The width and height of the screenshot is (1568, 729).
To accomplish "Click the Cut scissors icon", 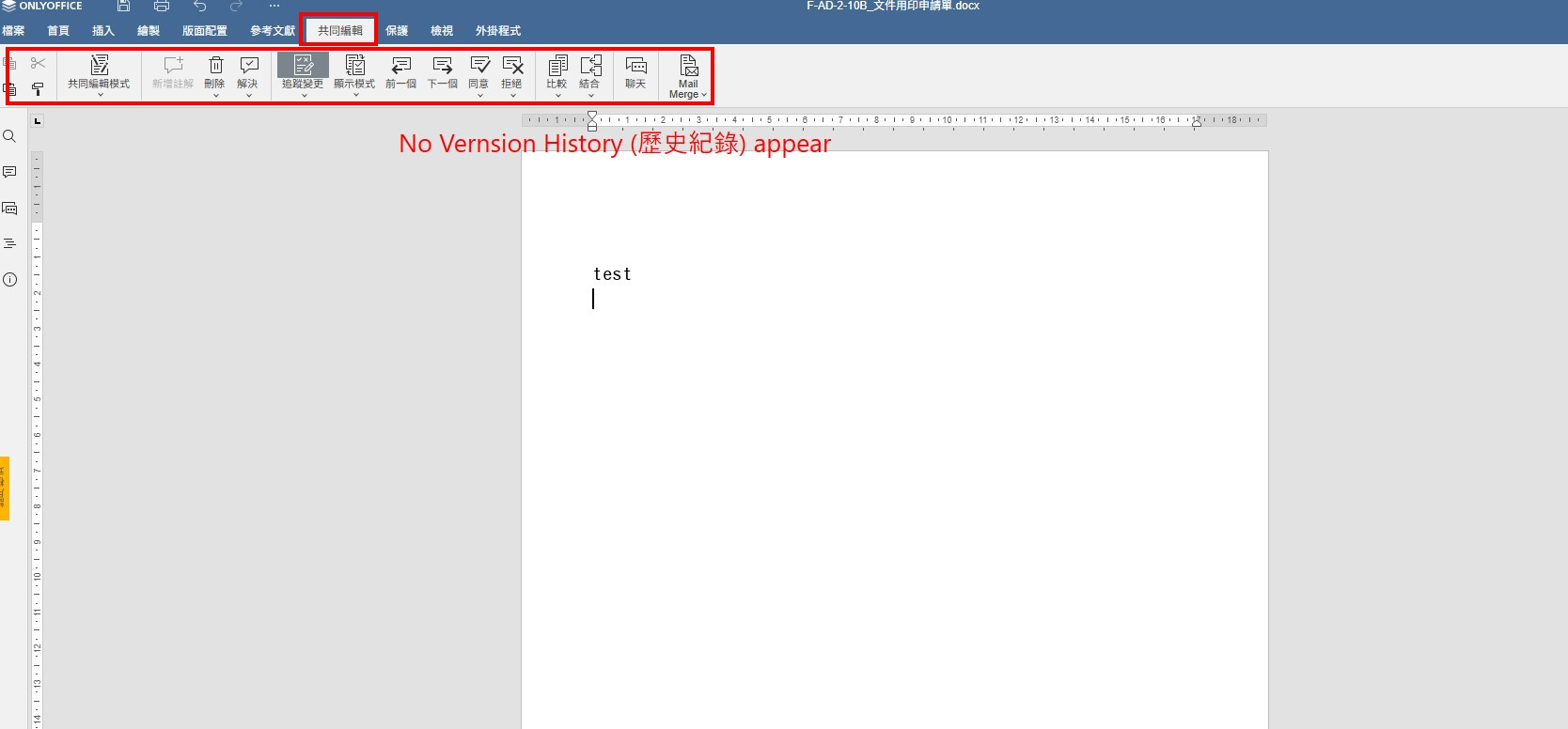I will (x=38, y=63).
